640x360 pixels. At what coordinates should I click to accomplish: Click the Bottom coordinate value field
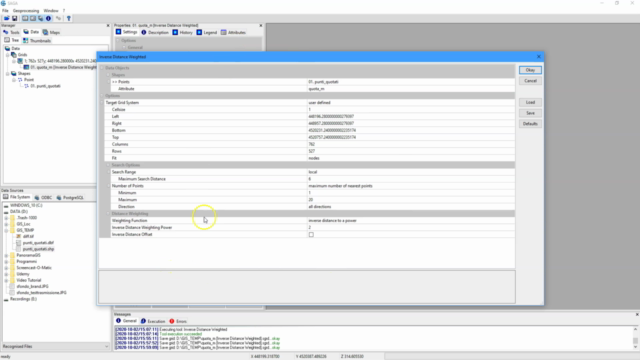pyautogui.click(x=411, y=130)
